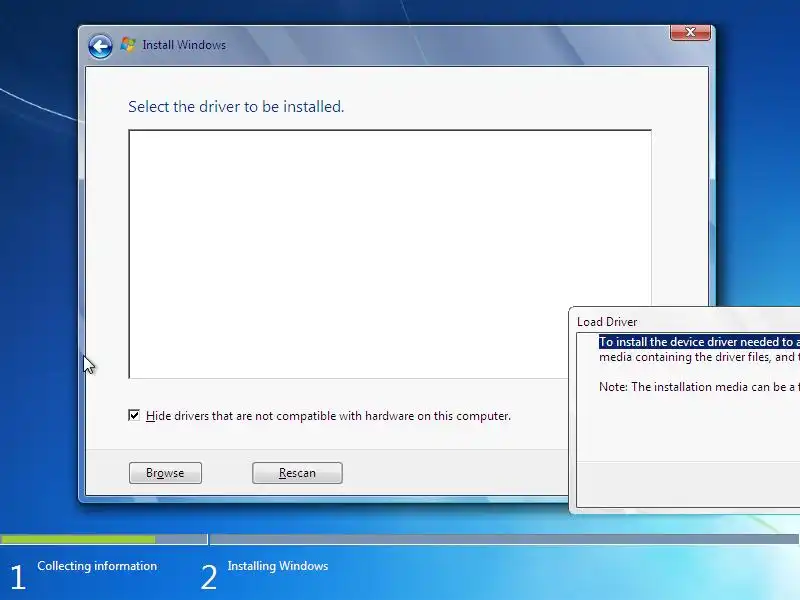Click the Browse button
This screenshot has height=600, width=800.
click(x=165, y=473)
